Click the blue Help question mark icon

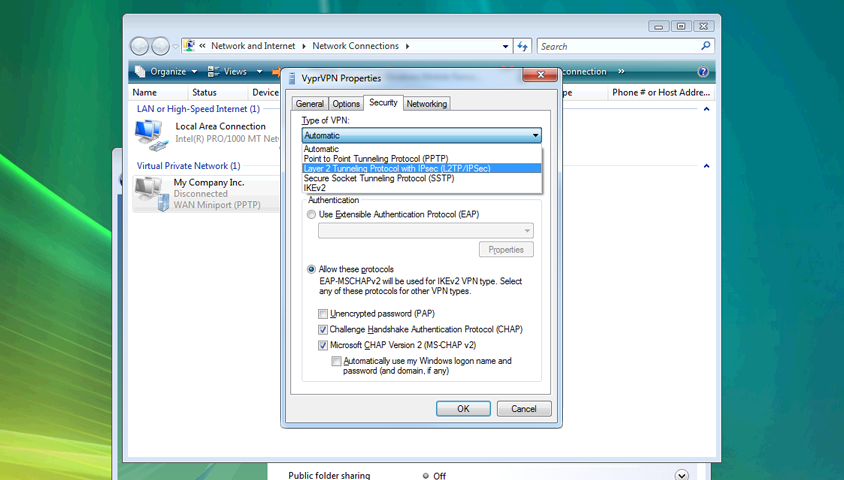(703, 72)
